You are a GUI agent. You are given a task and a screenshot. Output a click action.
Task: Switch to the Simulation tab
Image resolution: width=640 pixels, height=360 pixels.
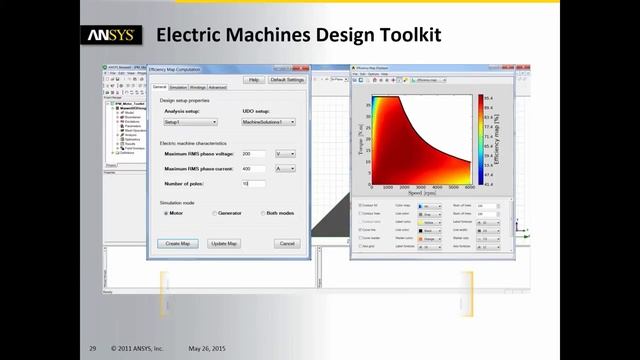(178, 87)
